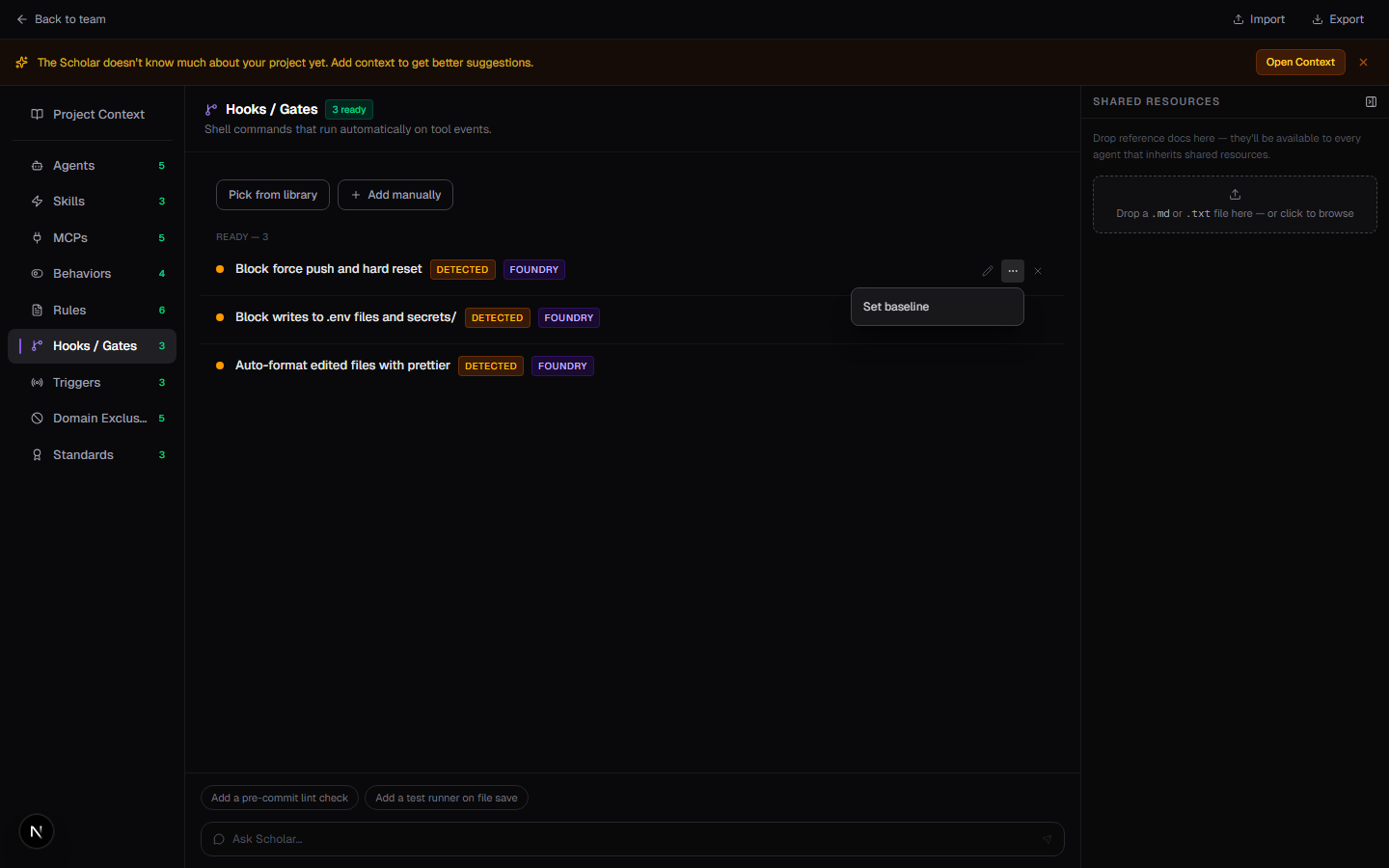Viewport: 1389px width, 868px height.
Task: Open the Behaviors section
Action: 92,274
